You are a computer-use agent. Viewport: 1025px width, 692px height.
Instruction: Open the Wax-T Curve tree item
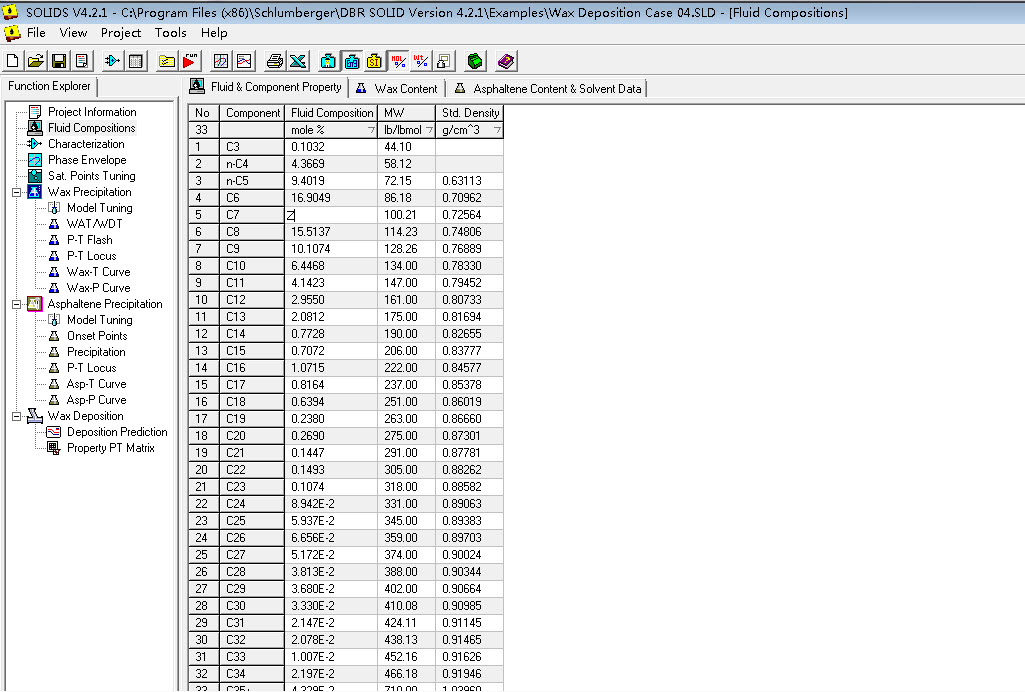coord(98,272)
